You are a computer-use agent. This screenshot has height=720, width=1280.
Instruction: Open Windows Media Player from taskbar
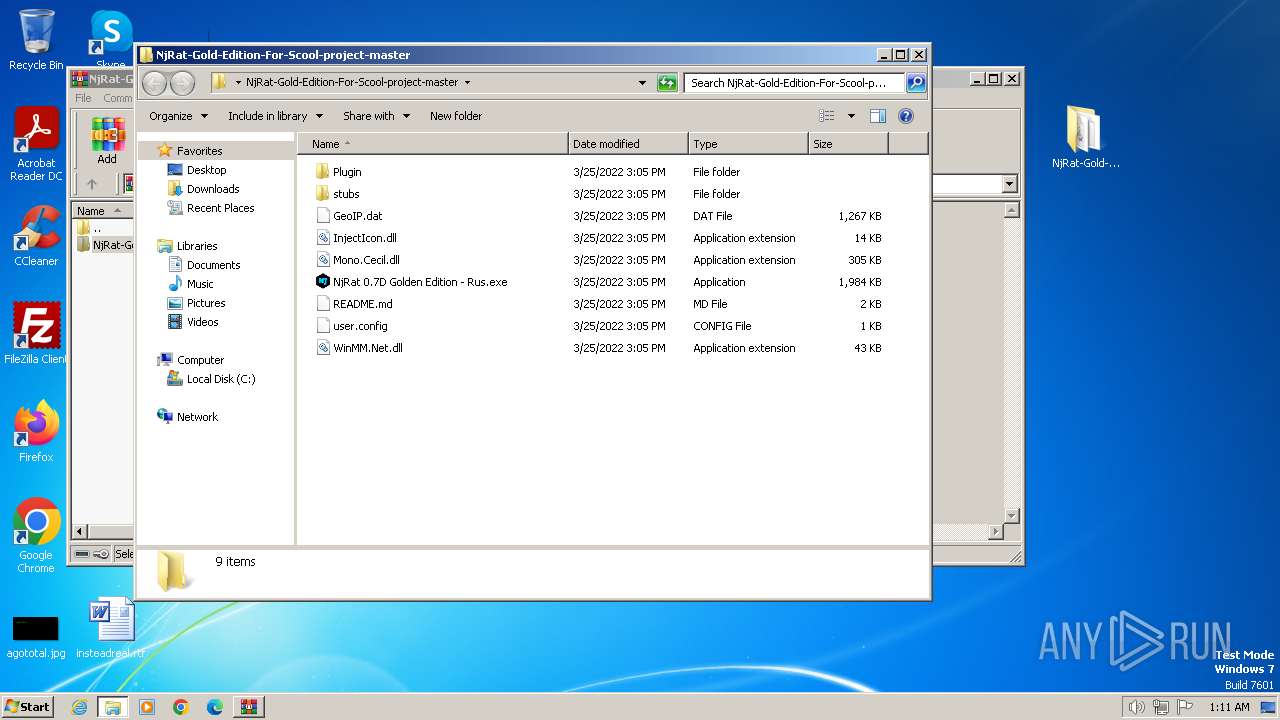(x=147, y=707)
